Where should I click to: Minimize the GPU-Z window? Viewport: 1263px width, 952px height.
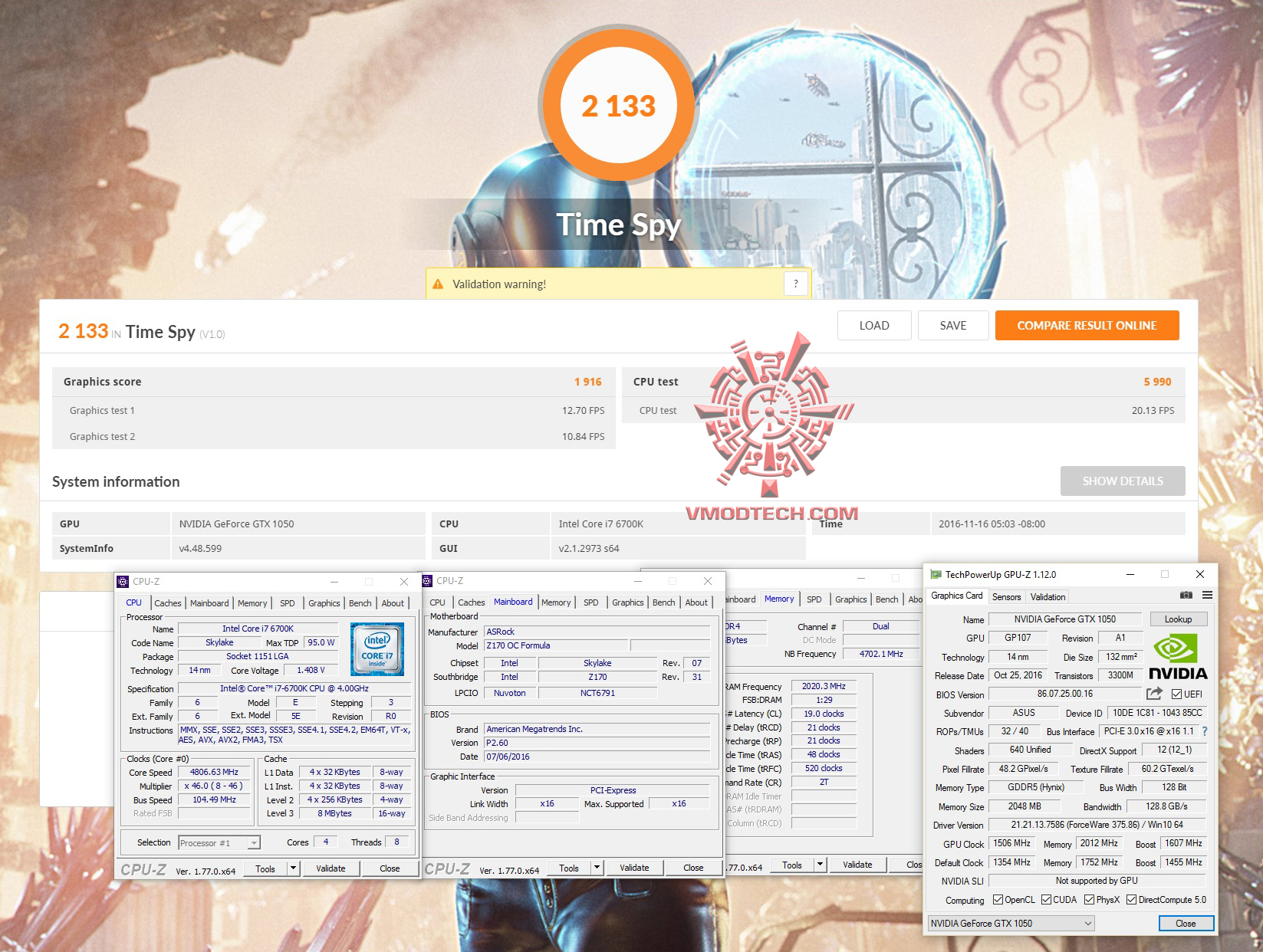coord(1130,574)
